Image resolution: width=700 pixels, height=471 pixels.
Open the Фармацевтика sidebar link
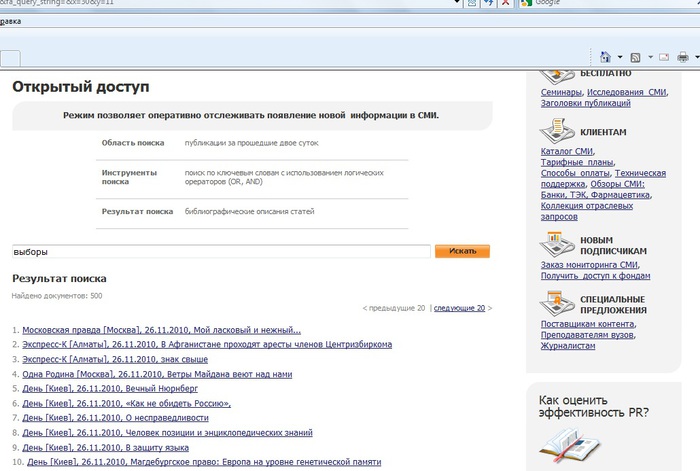point(620,195)
